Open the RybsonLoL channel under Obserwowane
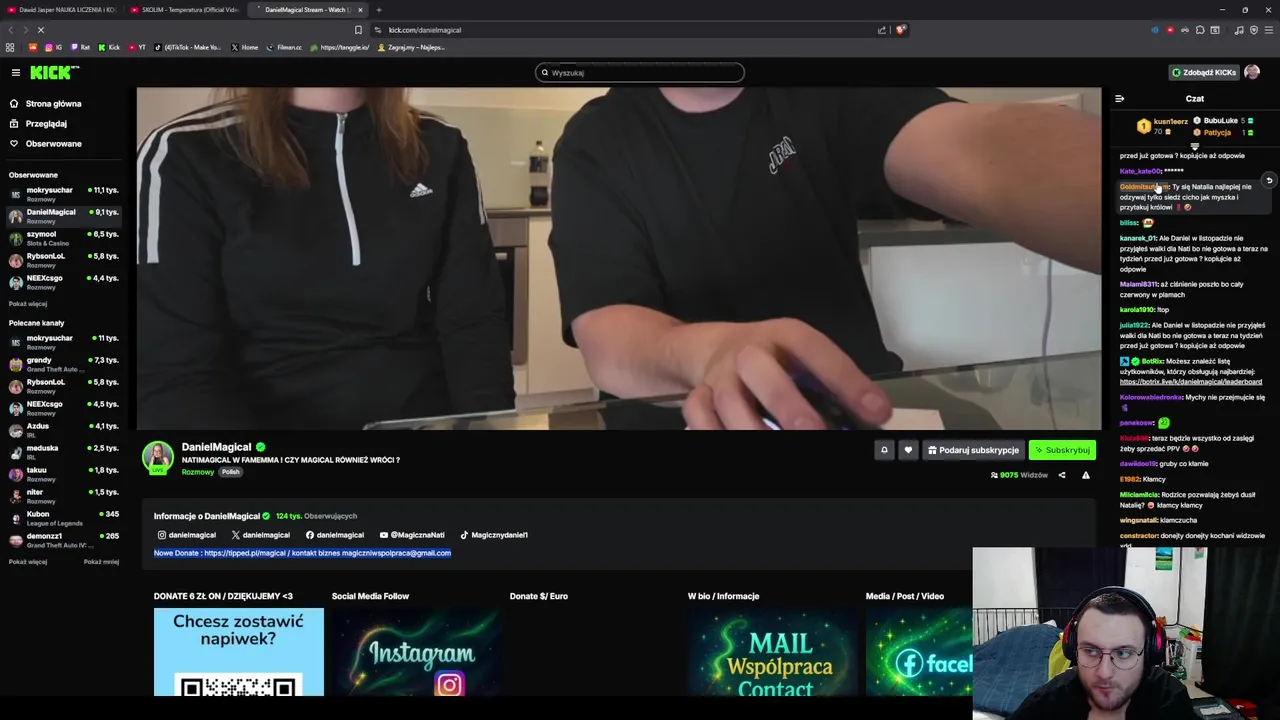This screenshot has width=1280, height=720. pyautogui.click(x=64, y=260)
